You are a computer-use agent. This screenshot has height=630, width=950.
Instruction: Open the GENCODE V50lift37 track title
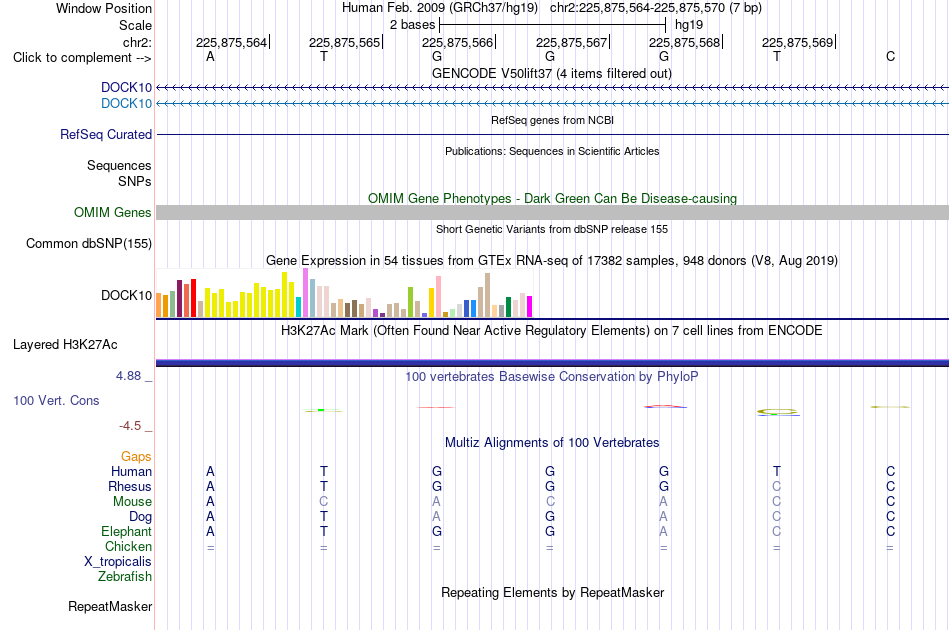[x=552, y=73]
